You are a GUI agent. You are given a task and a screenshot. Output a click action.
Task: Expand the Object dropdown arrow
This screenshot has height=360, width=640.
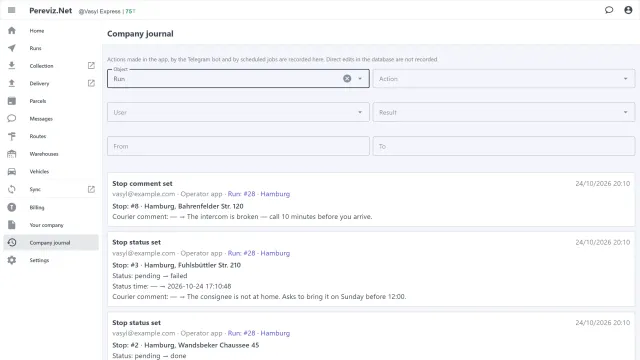pyautogui.click(x=360, y=78)
